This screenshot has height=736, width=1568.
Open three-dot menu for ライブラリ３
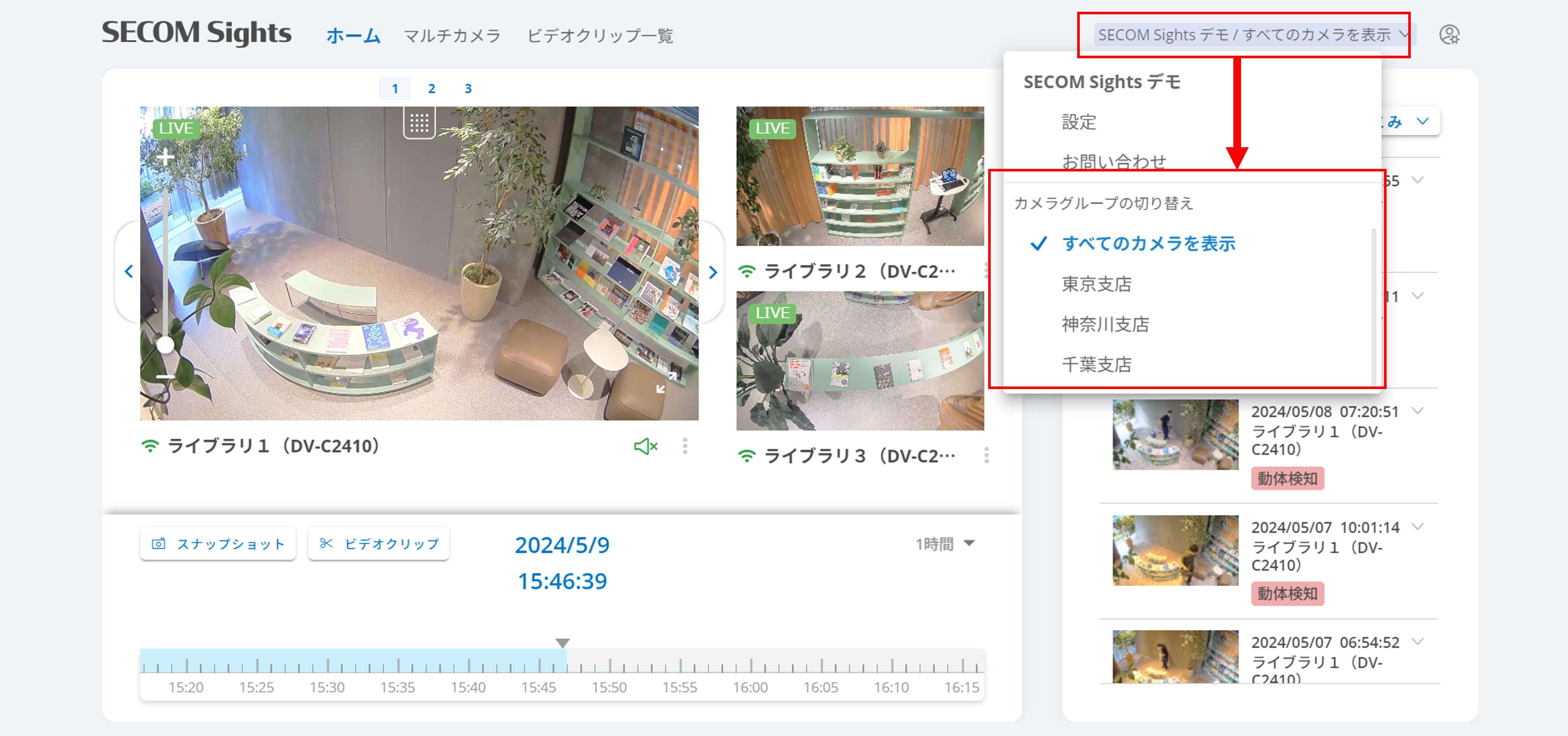986,455
